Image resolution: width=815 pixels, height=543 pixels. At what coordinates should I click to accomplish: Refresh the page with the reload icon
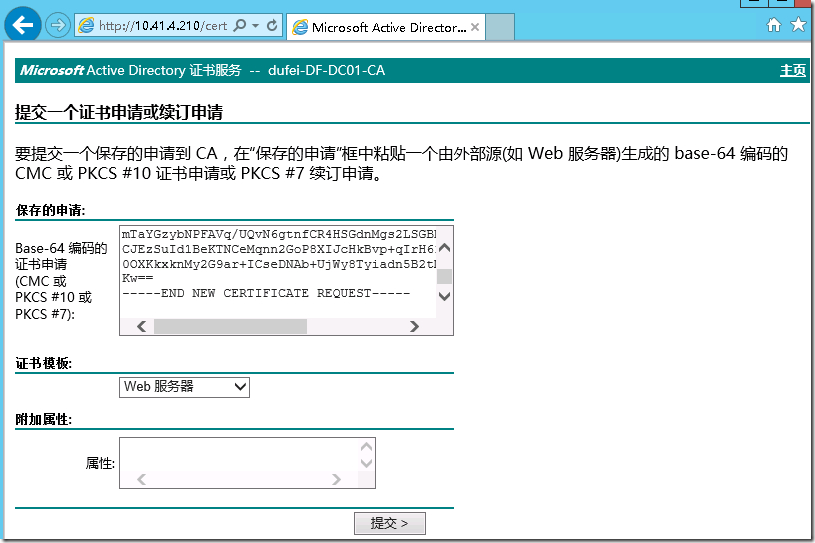click(272, 25)
